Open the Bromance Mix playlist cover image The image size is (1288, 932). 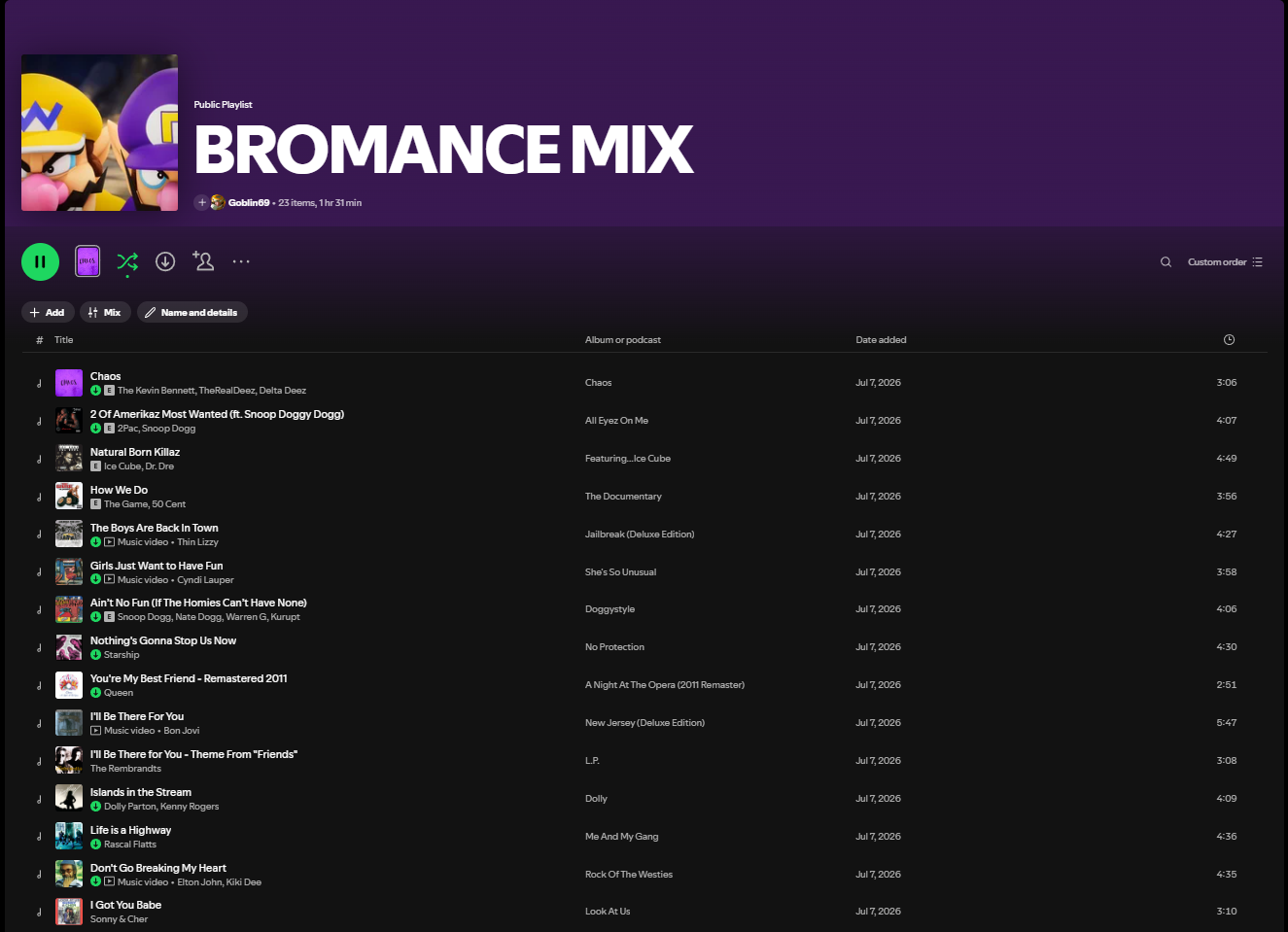click(x=99, y=132)
